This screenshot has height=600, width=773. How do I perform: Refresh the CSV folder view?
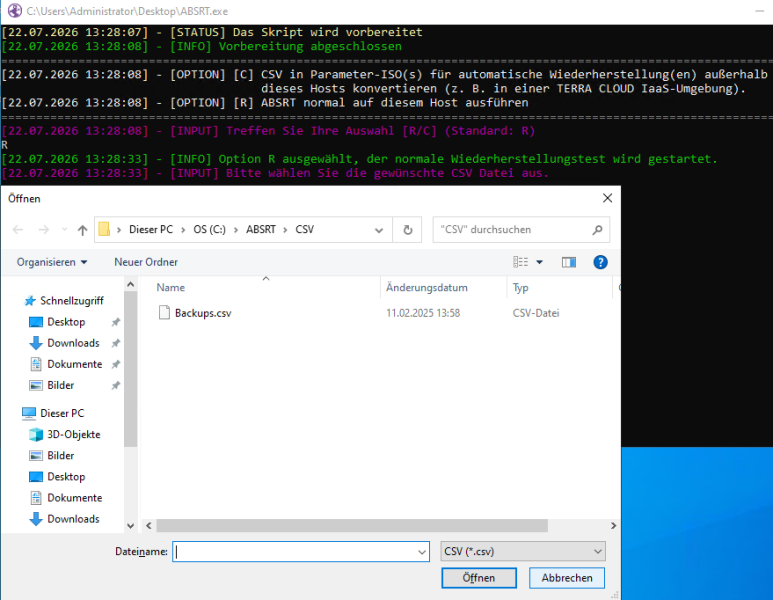408,230
